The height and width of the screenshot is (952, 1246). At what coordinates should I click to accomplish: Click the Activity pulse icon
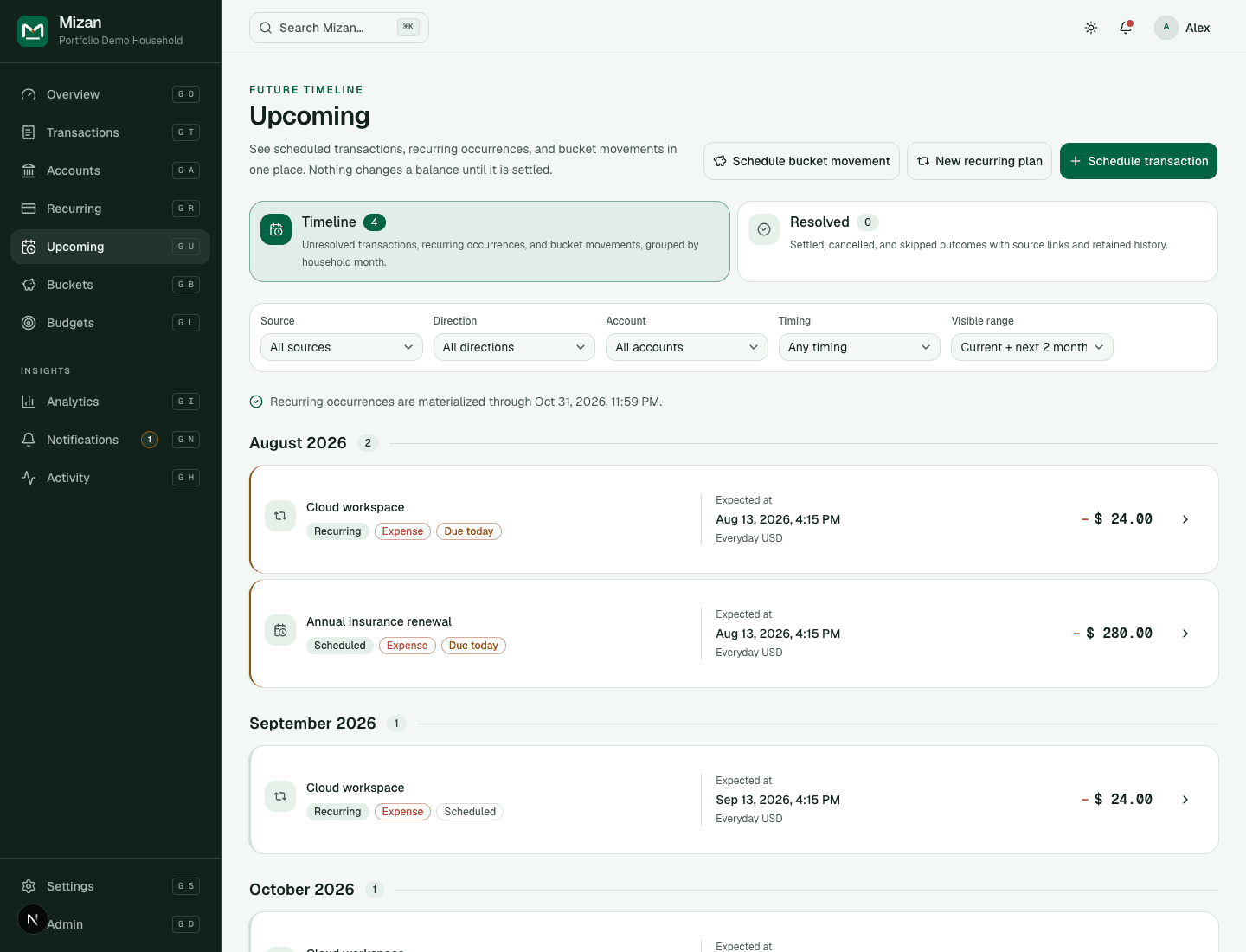[x=29, y=478]
